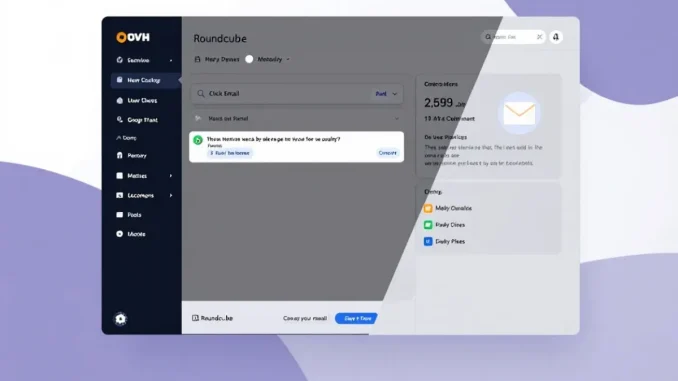Click the notification bell icon
Screen dimensions: 678x381
(x=556, y=37)
